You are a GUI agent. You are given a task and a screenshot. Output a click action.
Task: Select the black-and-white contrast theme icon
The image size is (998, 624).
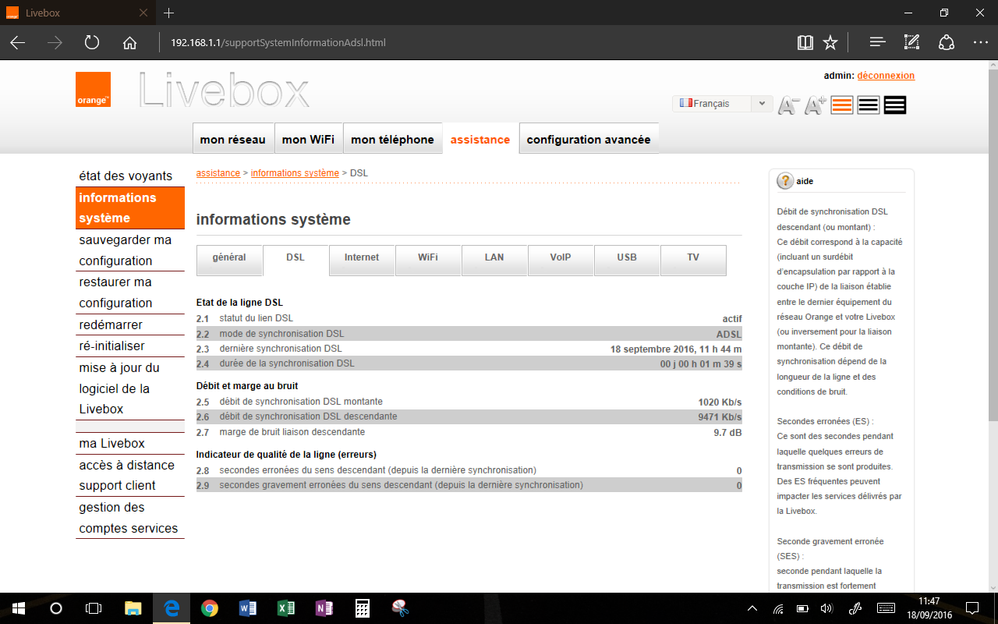pyautogui.click(x=868, y=105)
